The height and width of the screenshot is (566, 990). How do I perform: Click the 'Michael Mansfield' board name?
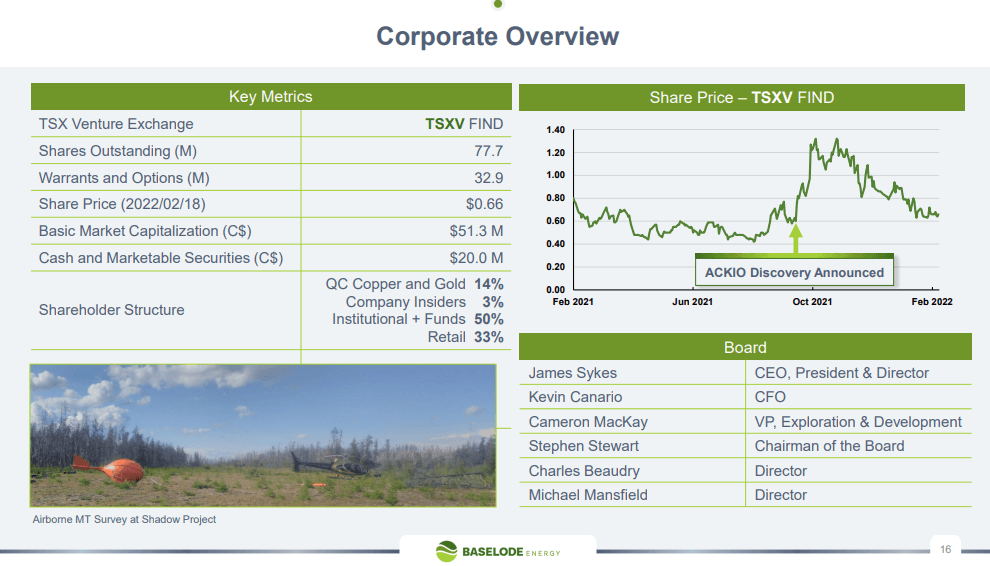point(588,495)
